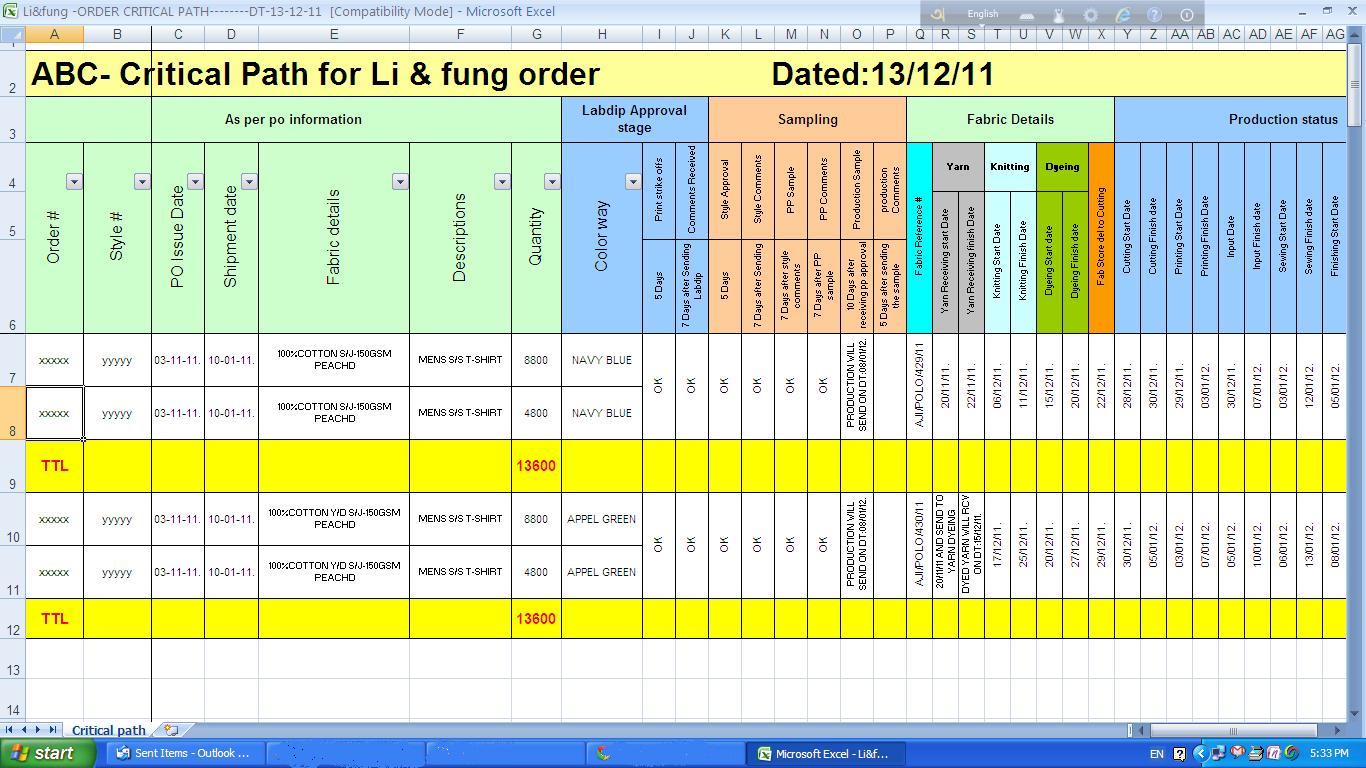Open the Descriptions filter dropdown

click(502, 181)
